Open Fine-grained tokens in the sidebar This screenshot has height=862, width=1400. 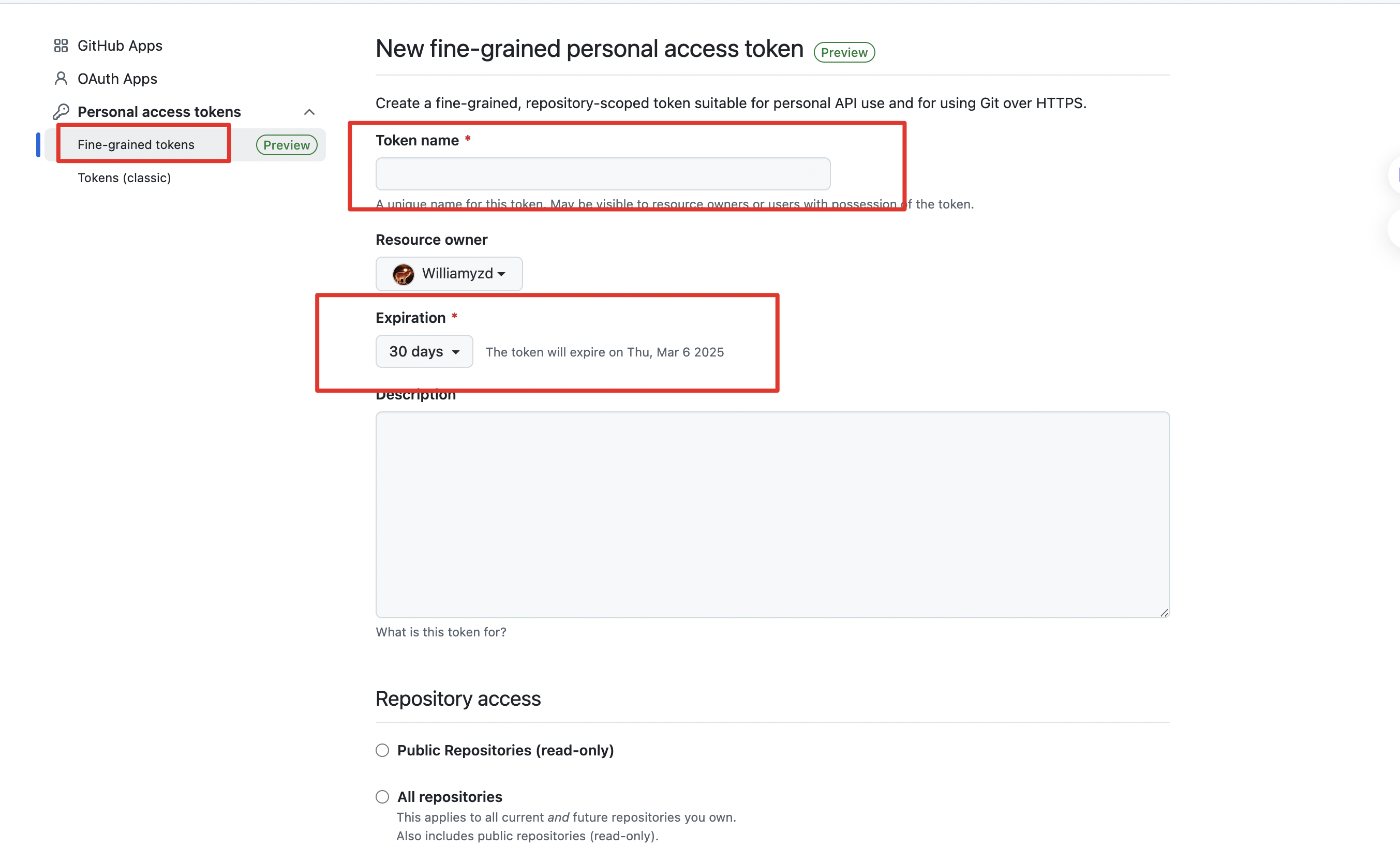point(136,145)
